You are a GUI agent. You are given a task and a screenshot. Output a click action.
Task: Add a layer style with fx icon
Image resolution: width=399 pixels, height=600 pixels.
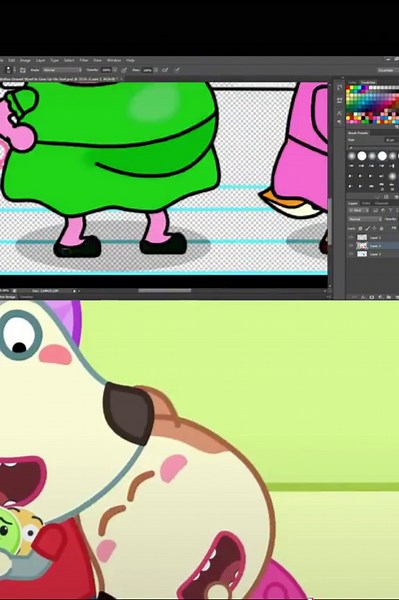coord(363,297)
